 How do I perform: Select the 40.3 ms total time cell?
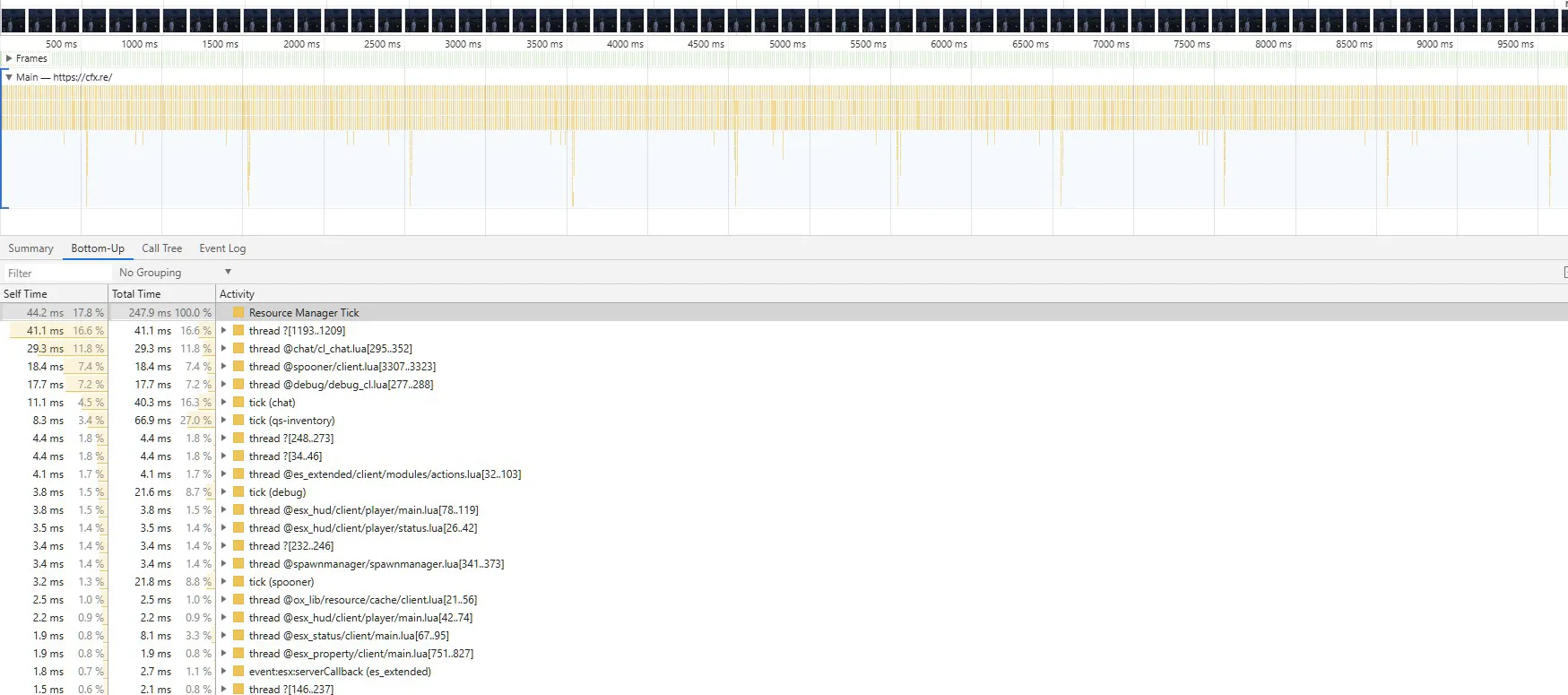coord(152,403)
